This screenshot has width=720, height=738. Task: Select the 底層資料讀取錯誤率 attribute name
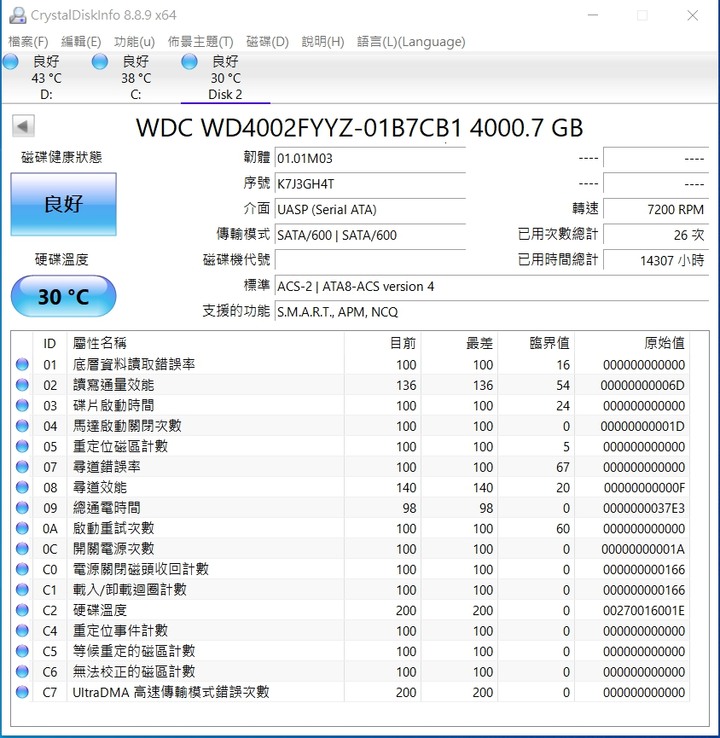[134, 364]
